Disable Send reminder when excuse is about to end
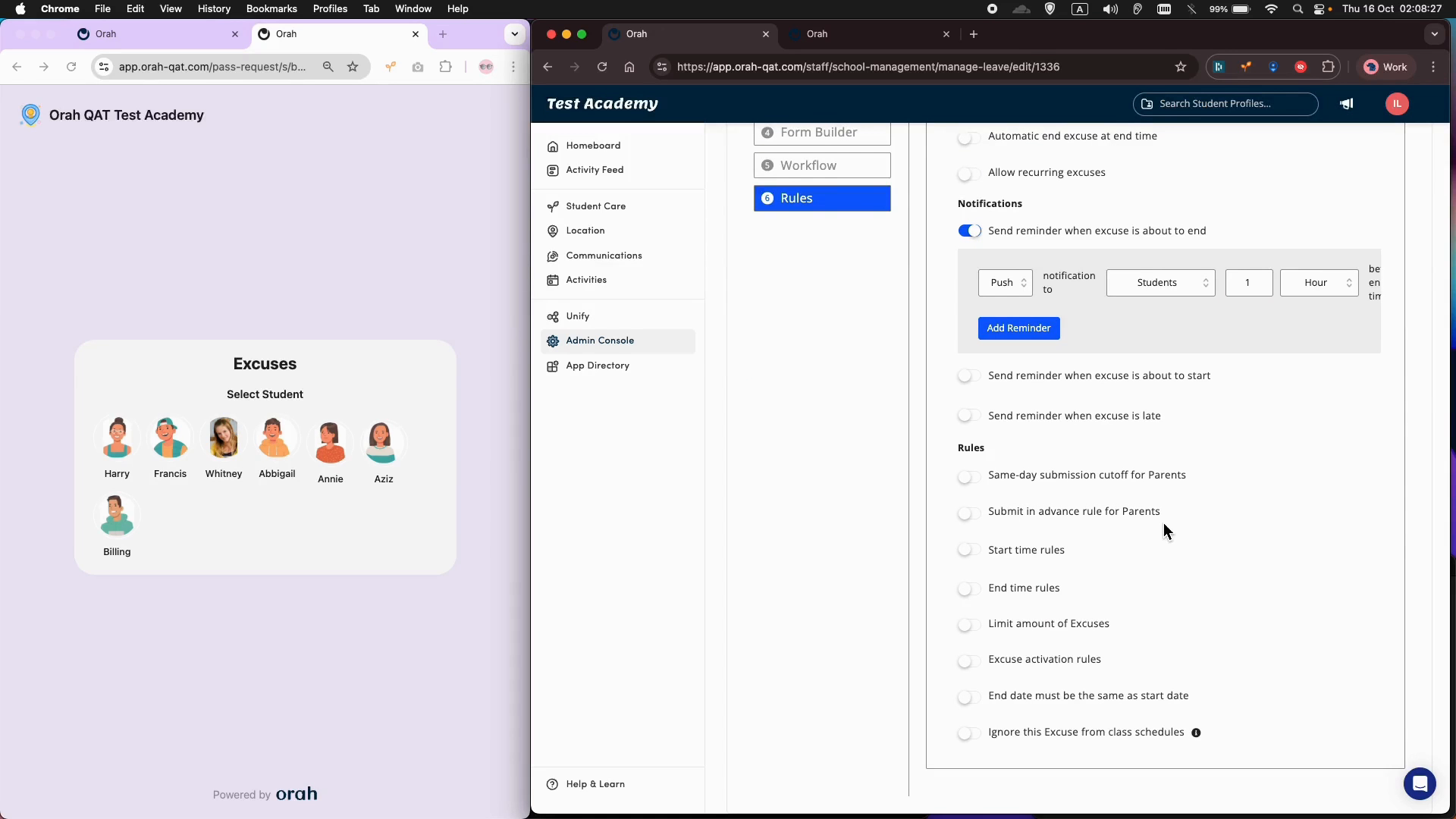This screenshot has height=819, width=1456. coord(971,231)
